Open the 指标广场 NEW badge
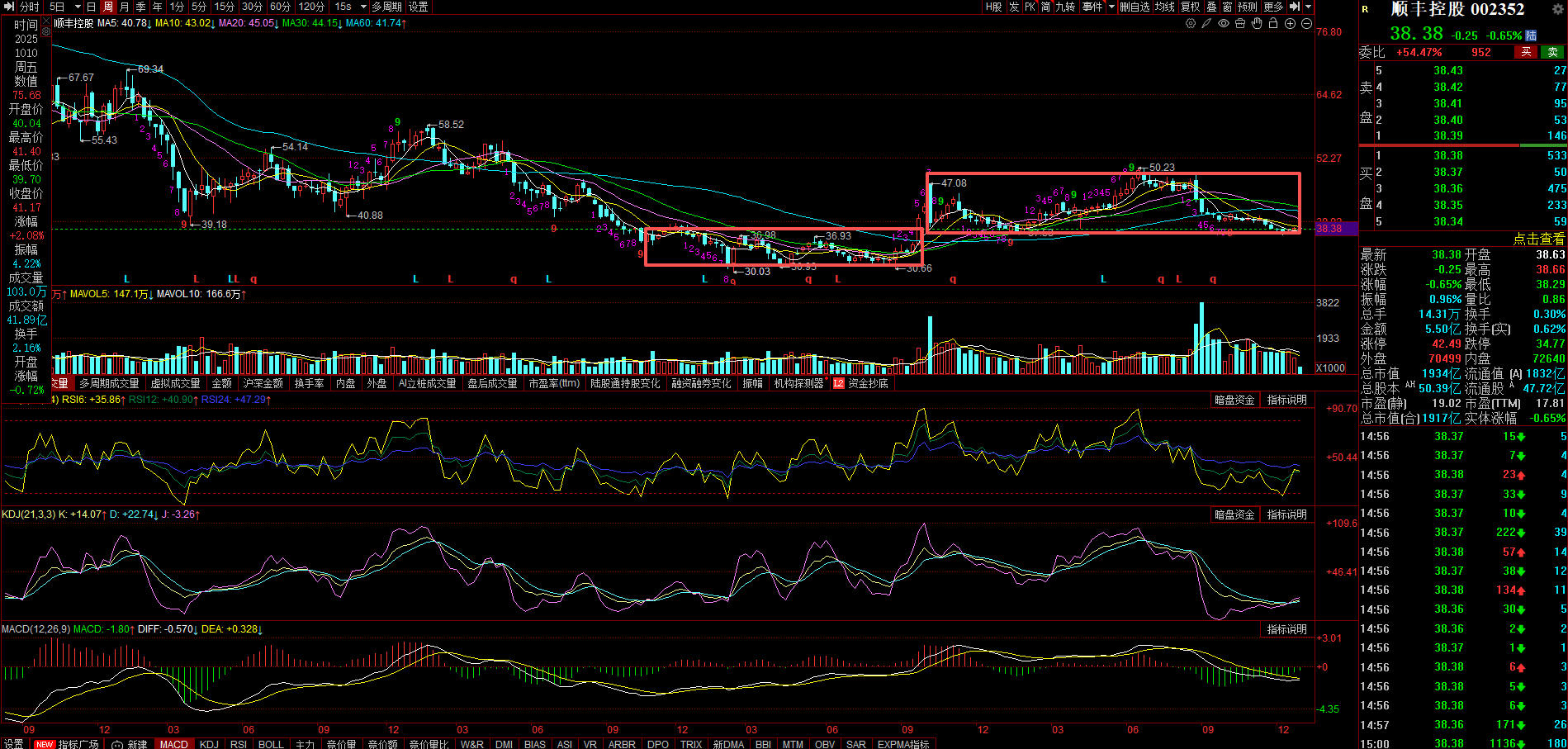The height and width of the screenshot is (749, 1568). (45, 744)
